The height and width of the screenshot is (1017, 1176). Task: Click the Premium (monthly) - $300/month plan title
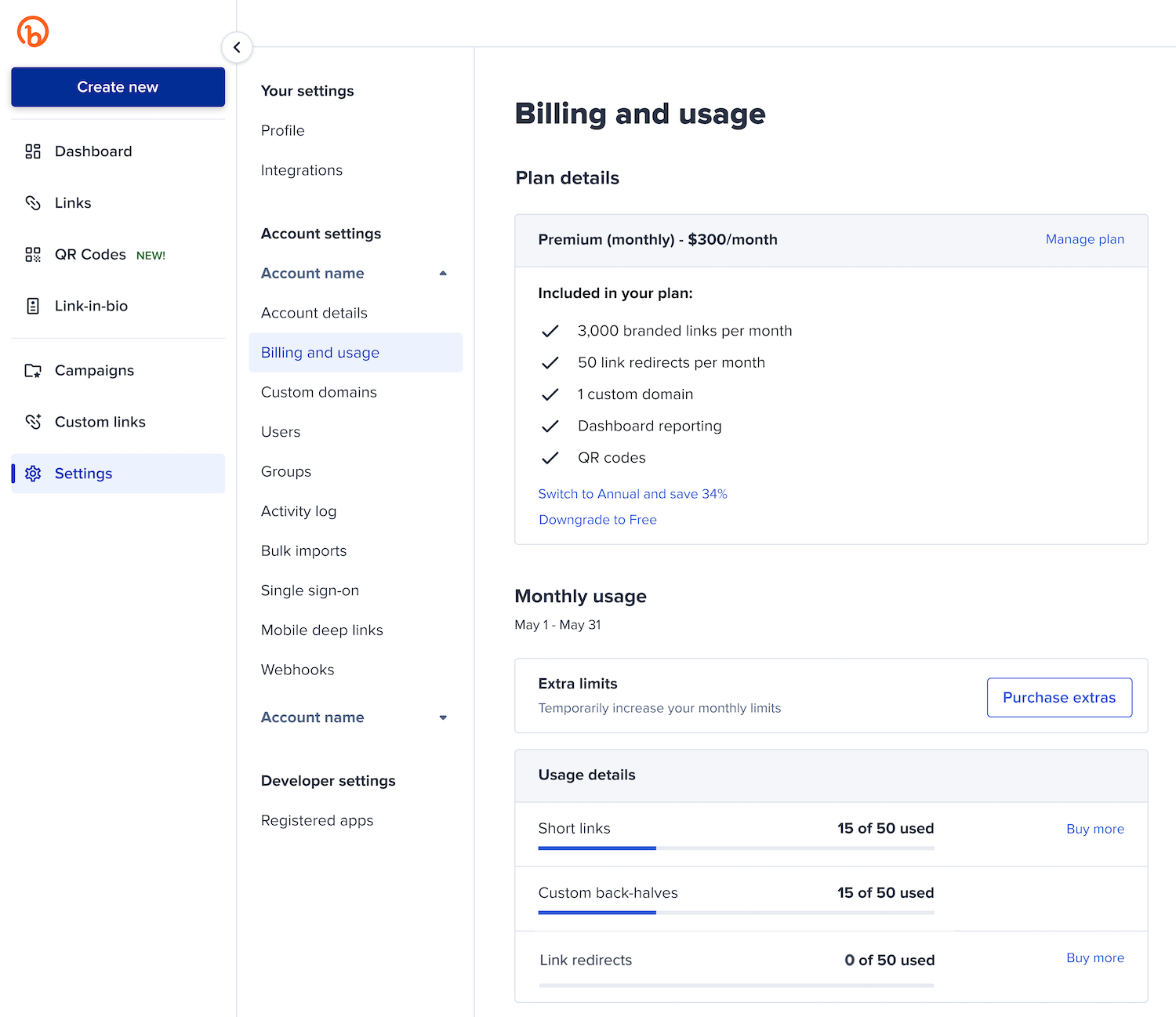click(658, 239)
